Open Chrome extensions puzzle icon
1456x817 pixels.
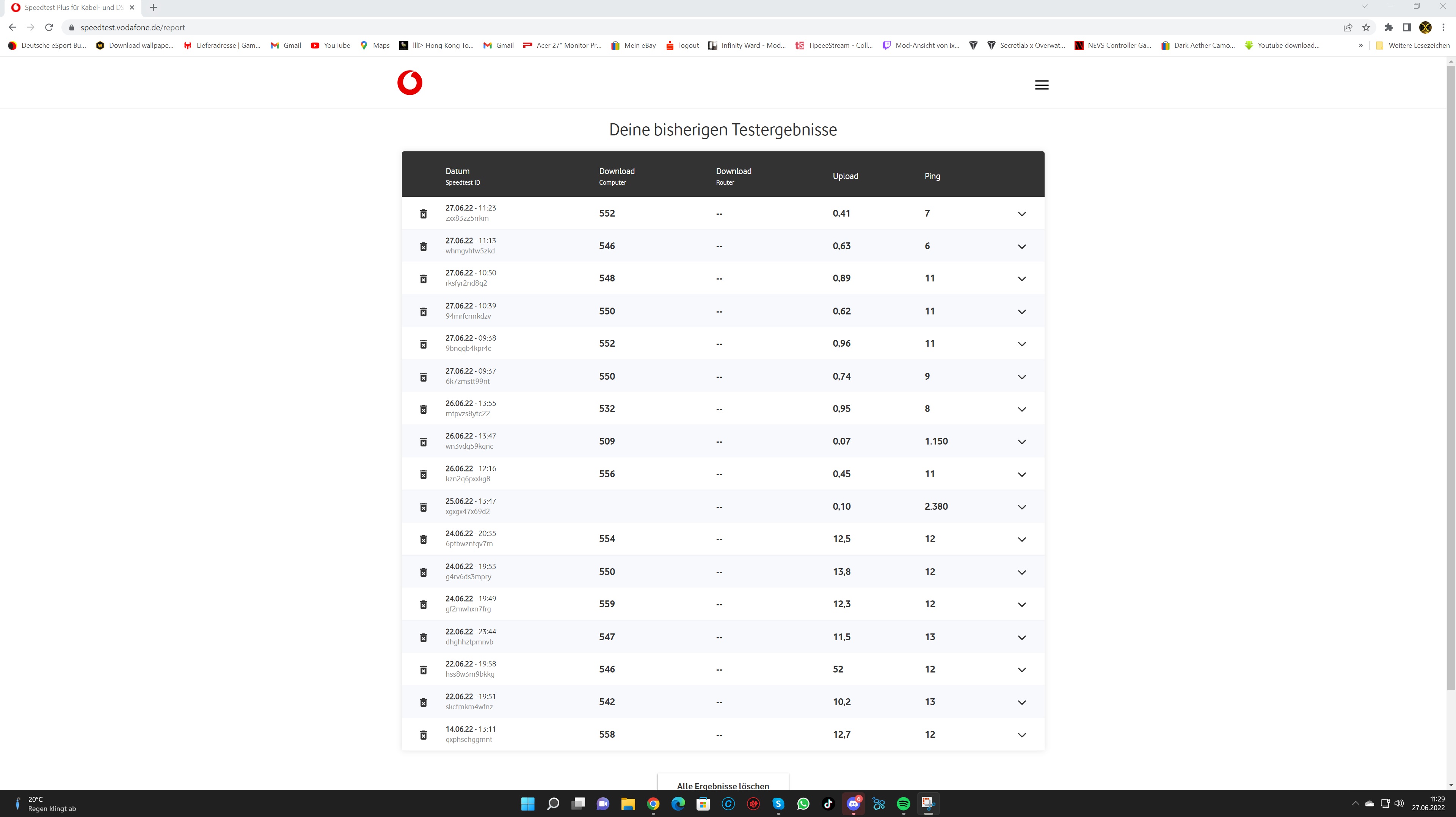1389,27
